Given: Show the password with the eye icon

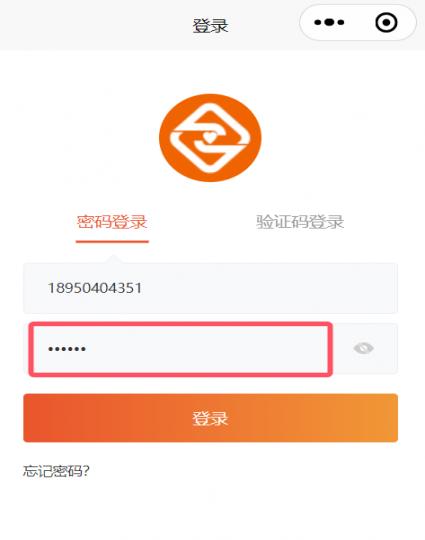Looking at the screenshot, I should pos(363,348).
